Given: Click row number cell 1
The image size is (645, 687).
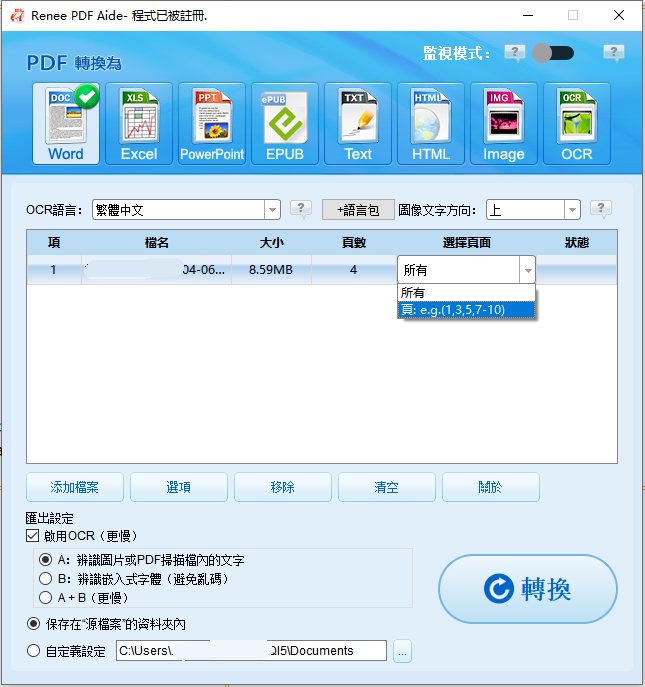Looking at the screenshot, I should pyautogui.click(x=54, y=269).
